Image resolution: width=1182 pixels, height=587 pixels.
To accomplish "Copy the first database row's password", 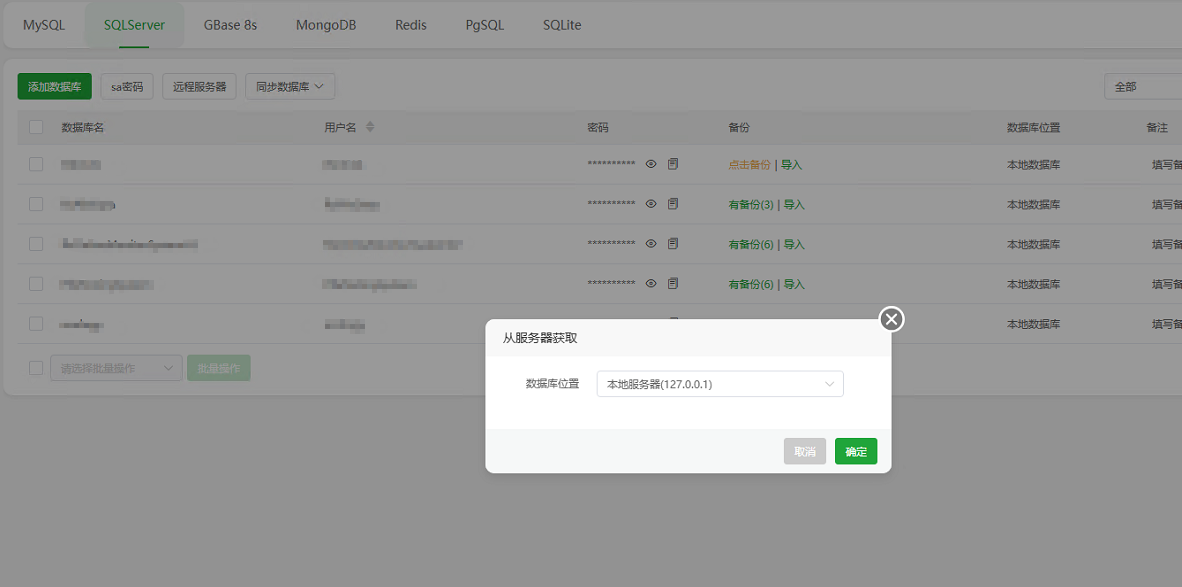I will tap(672, 163).
